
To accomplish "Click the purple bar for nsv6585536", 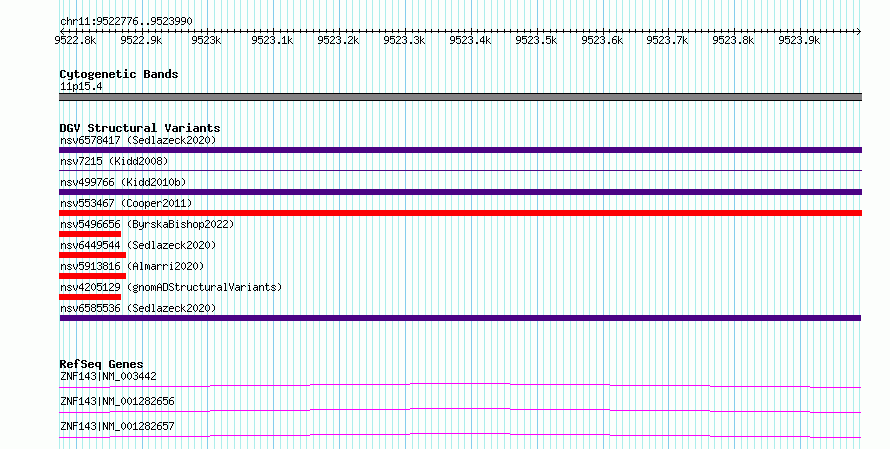I will pos(460,318).
